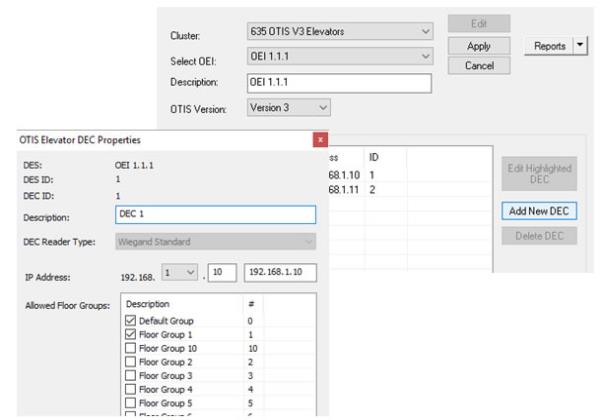Uncheck the Default Group checkbox
This screenshot has height=420, width=603.
click(x=130, y=320)
